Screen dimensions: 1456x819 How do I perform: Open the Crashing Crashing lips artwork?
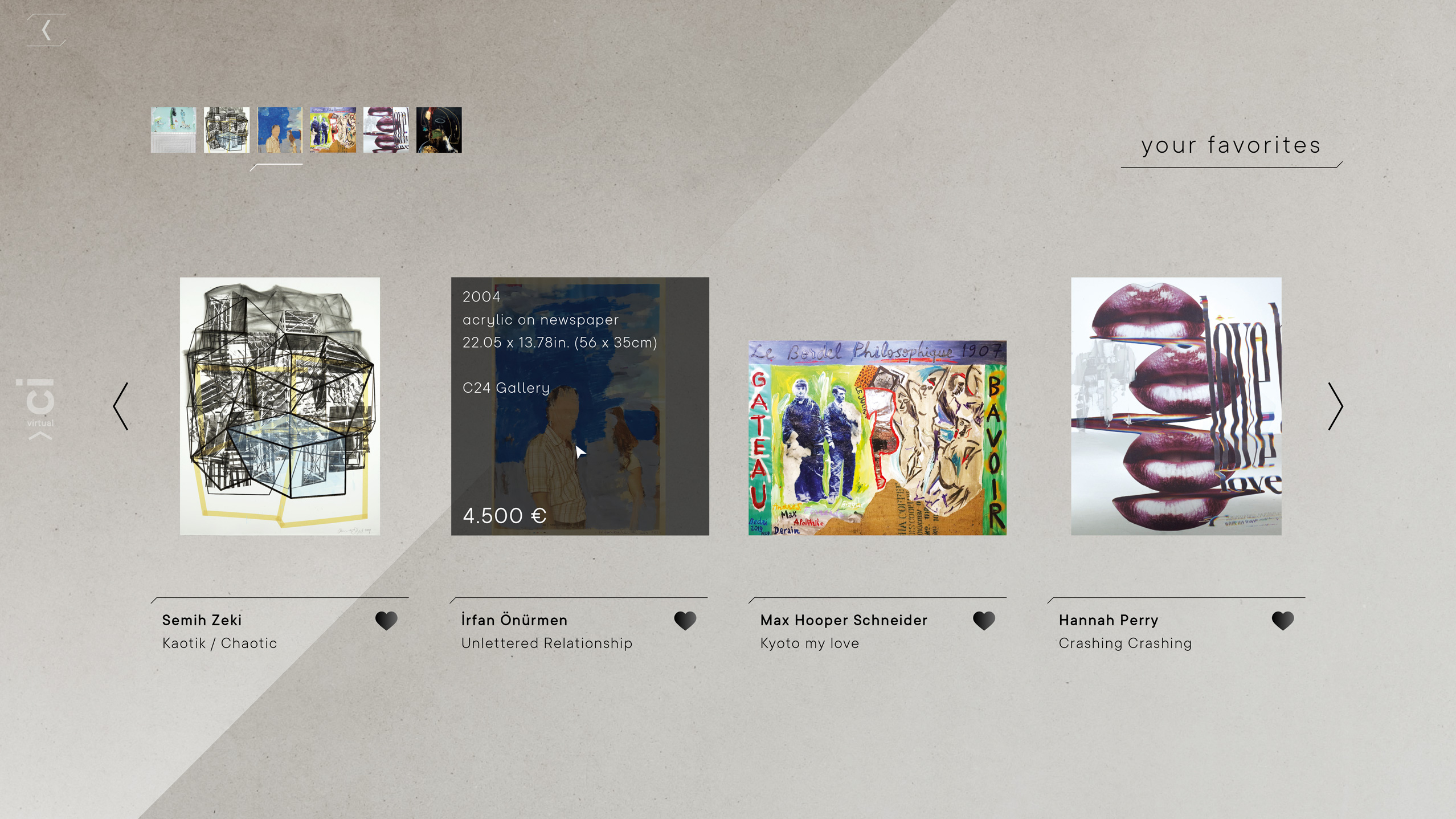point(1176,406)
